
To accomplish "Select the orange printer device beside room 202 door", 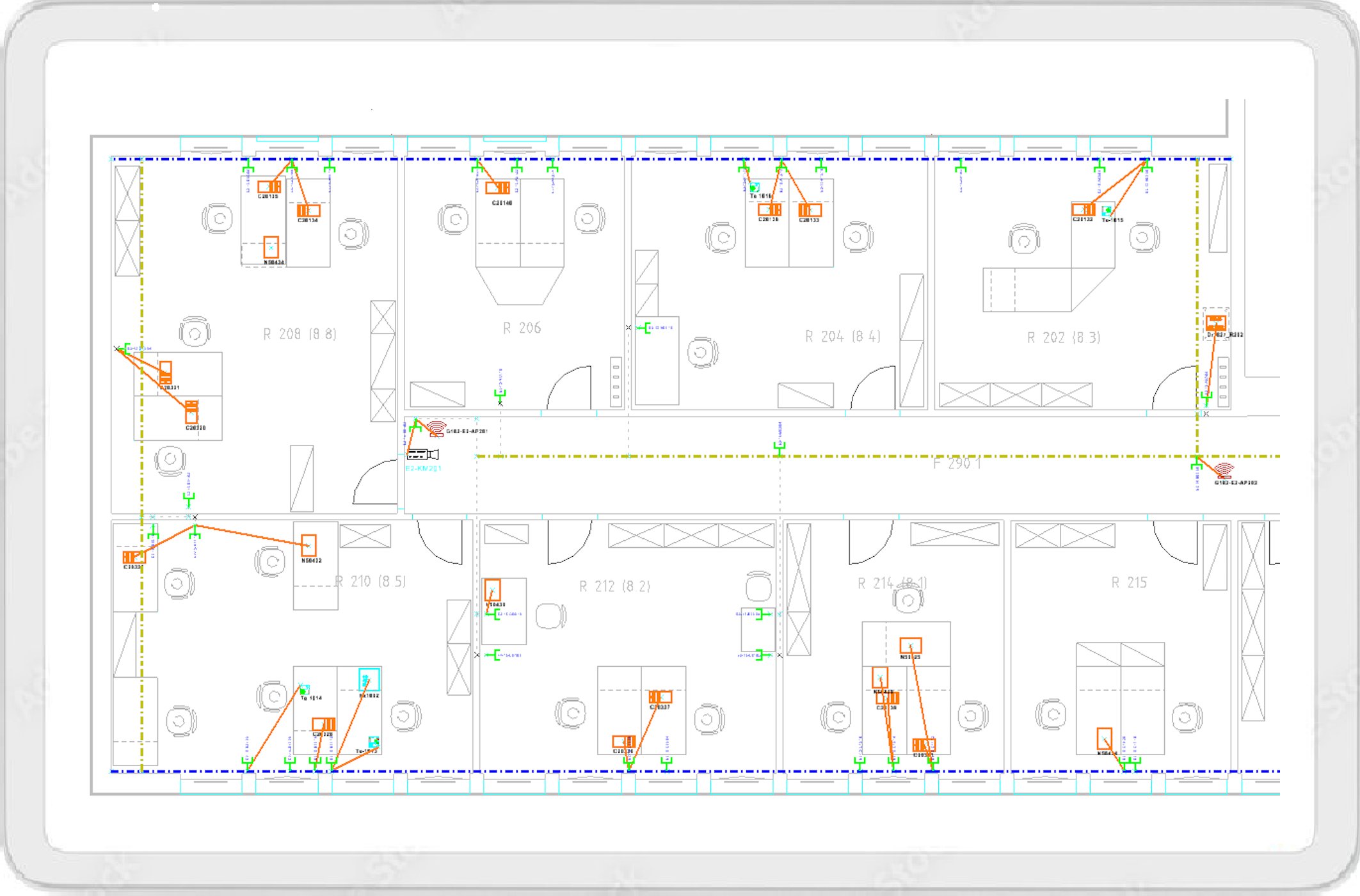I will coord(1215,322).
